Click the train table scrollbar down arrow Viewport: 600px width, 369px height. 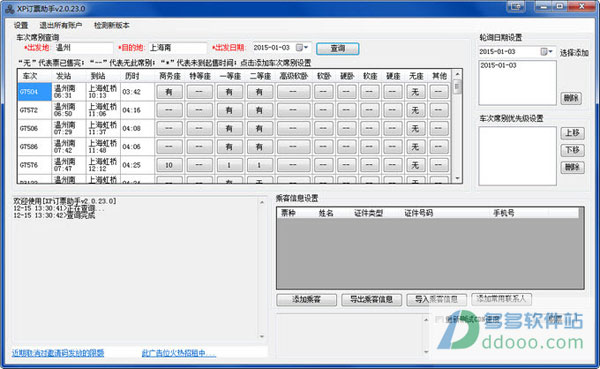tap(457, 178)
